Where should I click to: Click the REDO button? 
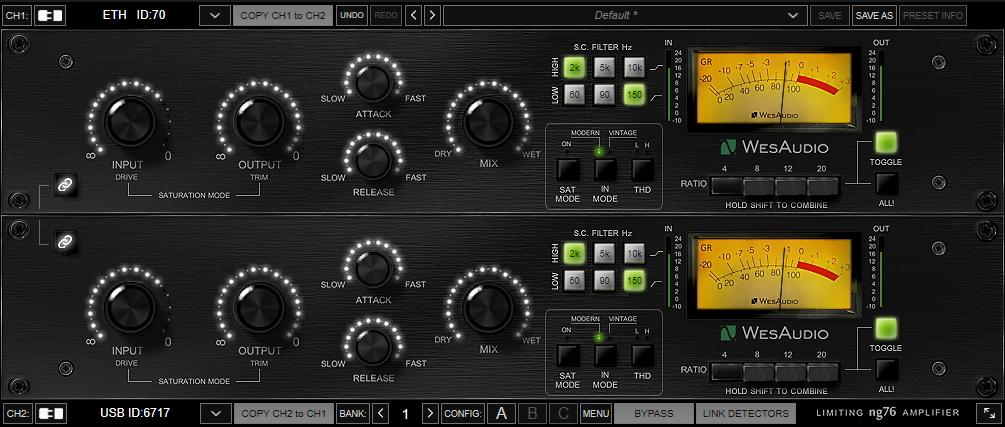coord(385,15)
